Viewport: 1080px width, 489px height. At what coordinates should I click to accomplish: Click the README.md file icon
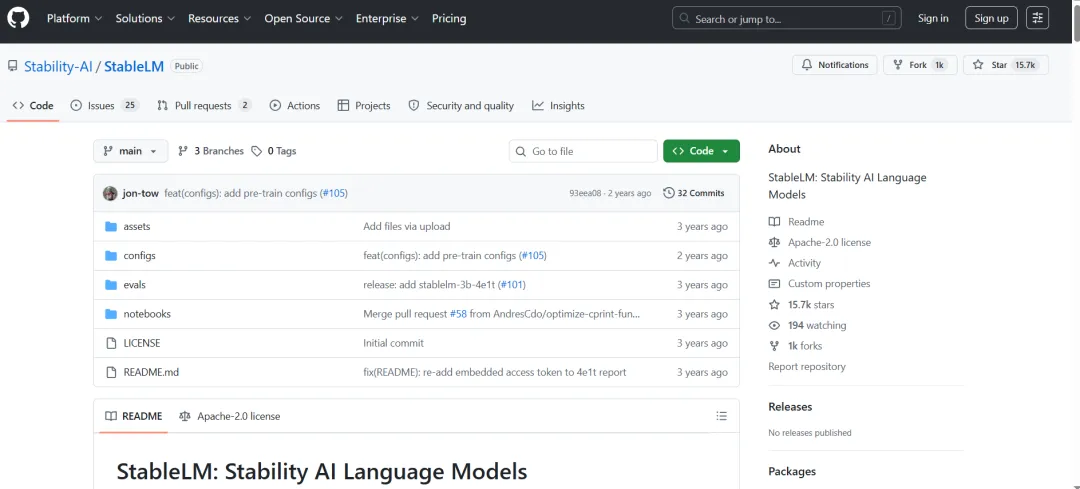click(111, 372)
